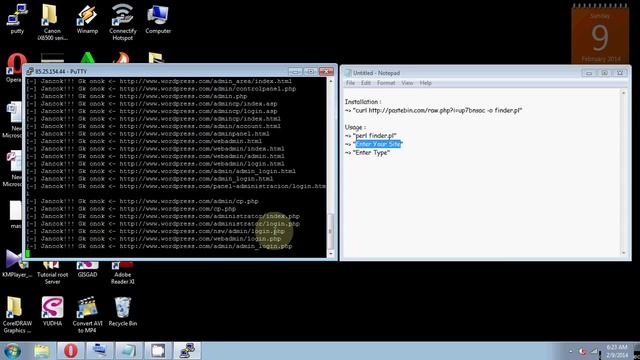Click the admin/account.html line in PuTTY
The image size is (640, 360).
tap(153, 126)
